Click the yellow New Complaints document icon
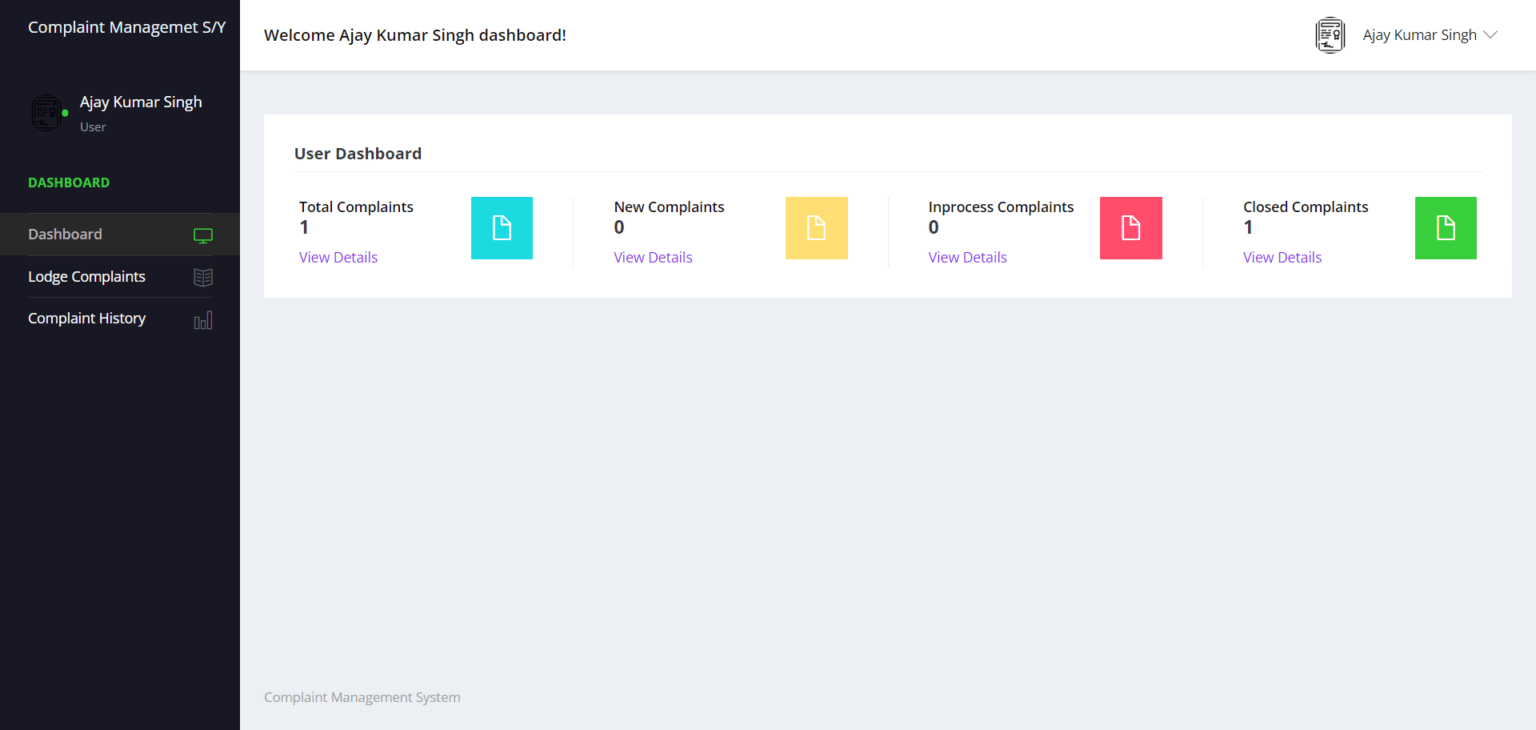This screenshot has width=1536, height=730. pos(816,228)
